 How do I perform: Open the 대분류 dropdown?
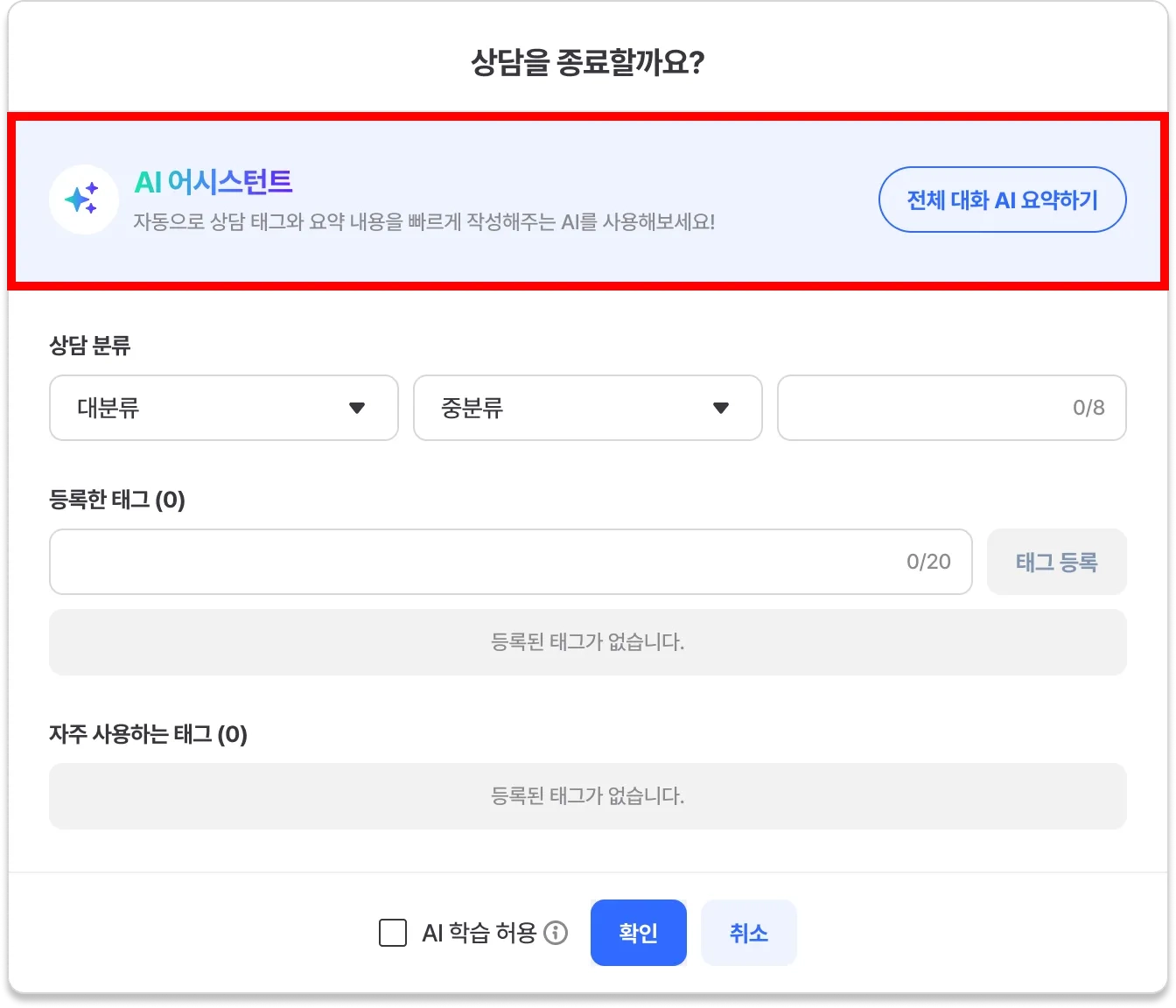click(x=224, y=408)
